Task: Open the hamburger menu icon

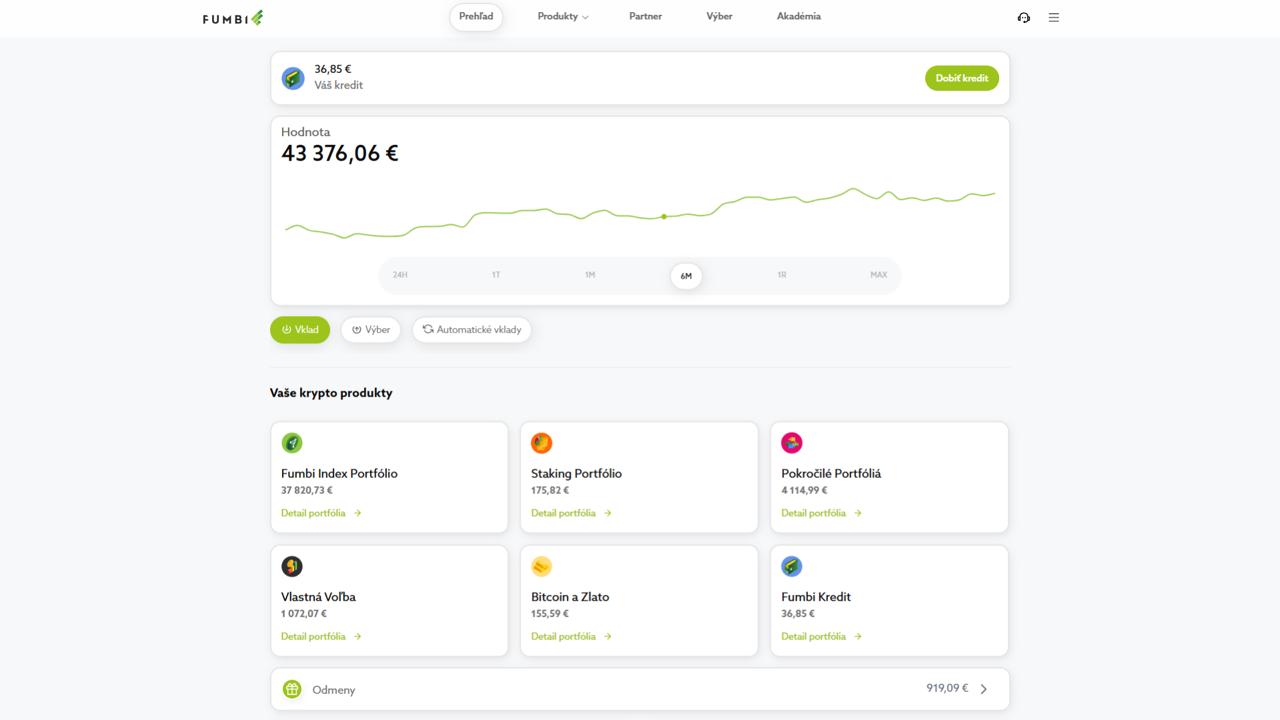Action: click(1053, 18)
